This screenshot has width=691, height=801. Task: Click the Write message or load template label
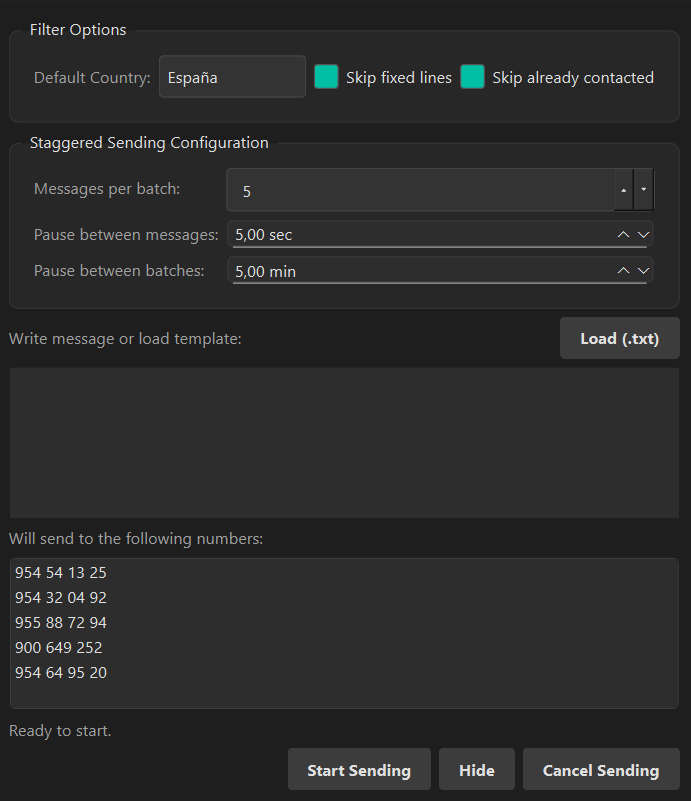(x=125, y=339)
